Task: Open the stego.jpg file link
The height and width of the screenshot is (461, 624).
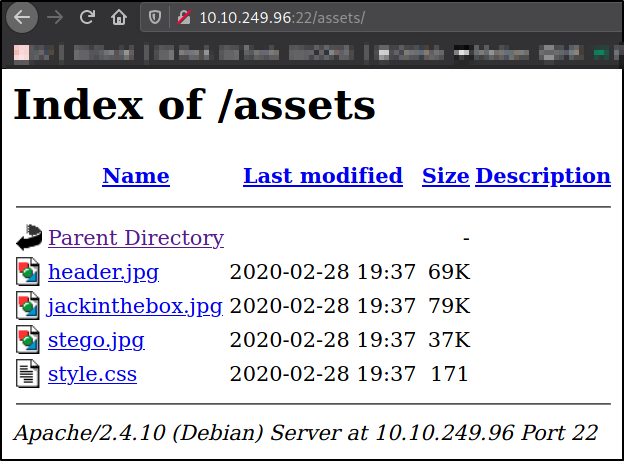Action: [x=96, y=340]
